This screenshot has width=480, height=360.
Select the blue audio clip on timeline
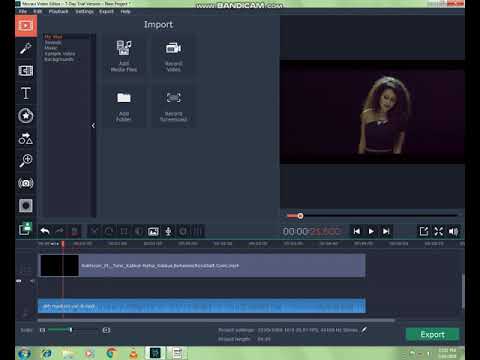click(x=202, y=306)
